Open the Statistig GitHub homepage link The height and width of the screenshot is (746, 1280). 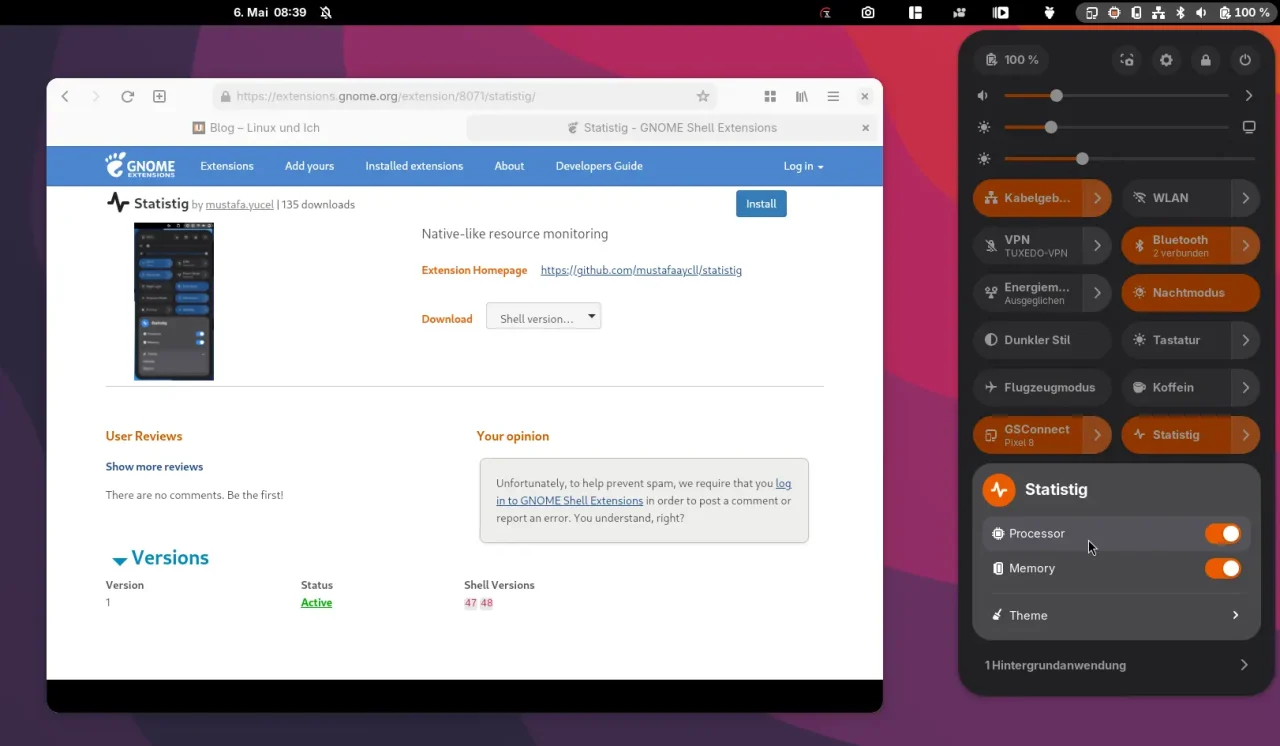pyautogui.click(x=641, y=270)
